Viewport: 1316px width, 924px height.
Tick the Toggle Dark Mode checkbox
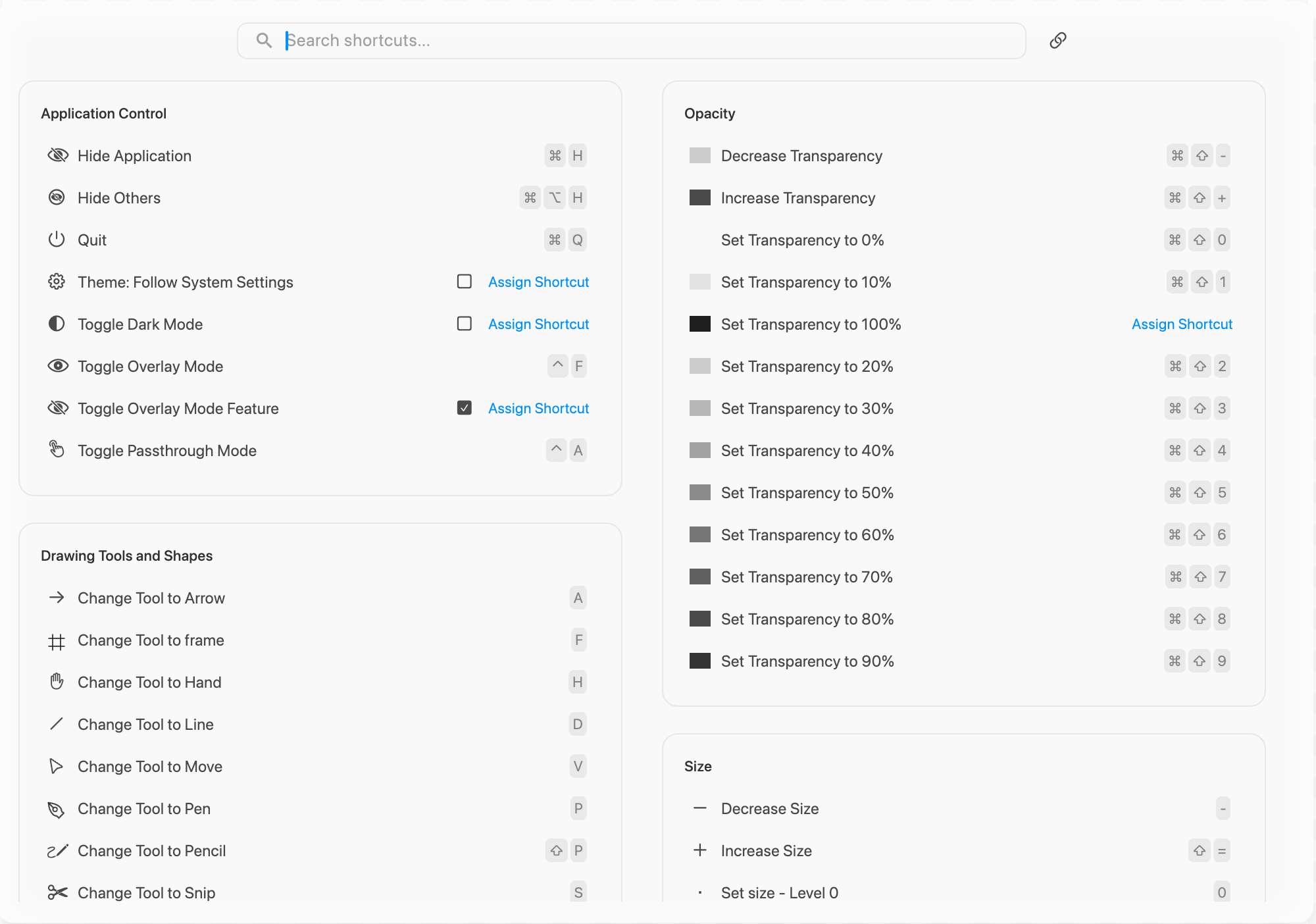pyautogui.click(x=465, y=324)
